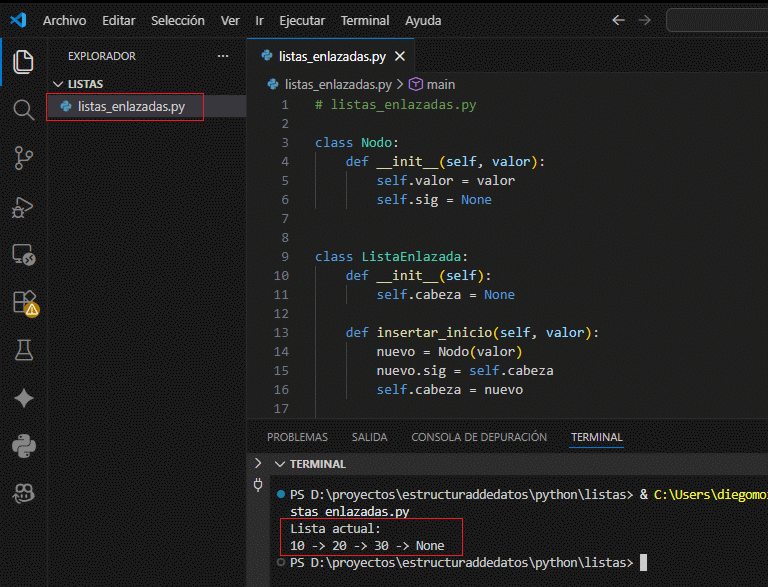Open the Extensions view icon
The image size is (768, 587).
23,302
